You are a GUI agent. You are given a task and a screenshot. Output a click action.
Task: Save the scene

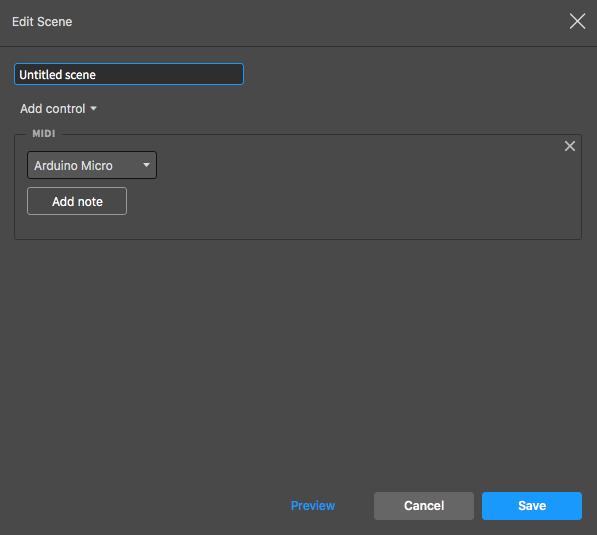tap(532, 506)
